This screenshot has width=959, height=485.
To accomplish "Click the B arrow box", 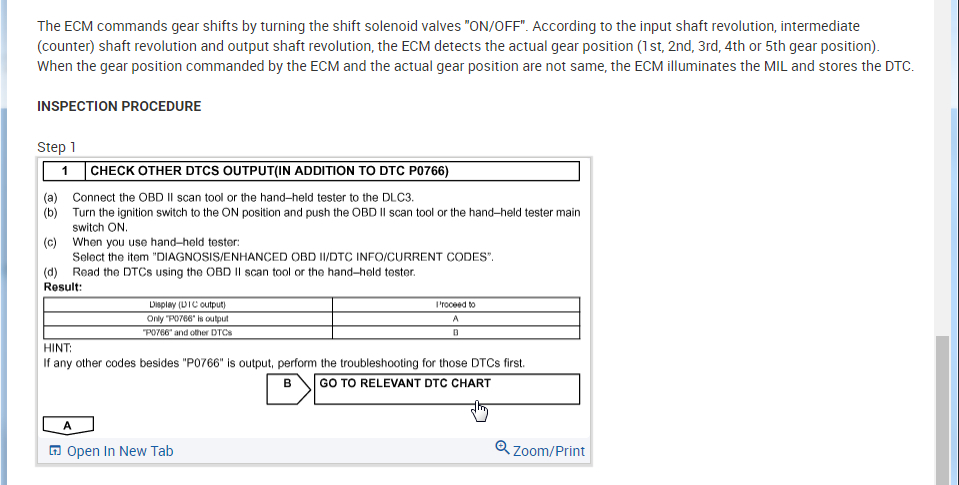I will (287, 389).
